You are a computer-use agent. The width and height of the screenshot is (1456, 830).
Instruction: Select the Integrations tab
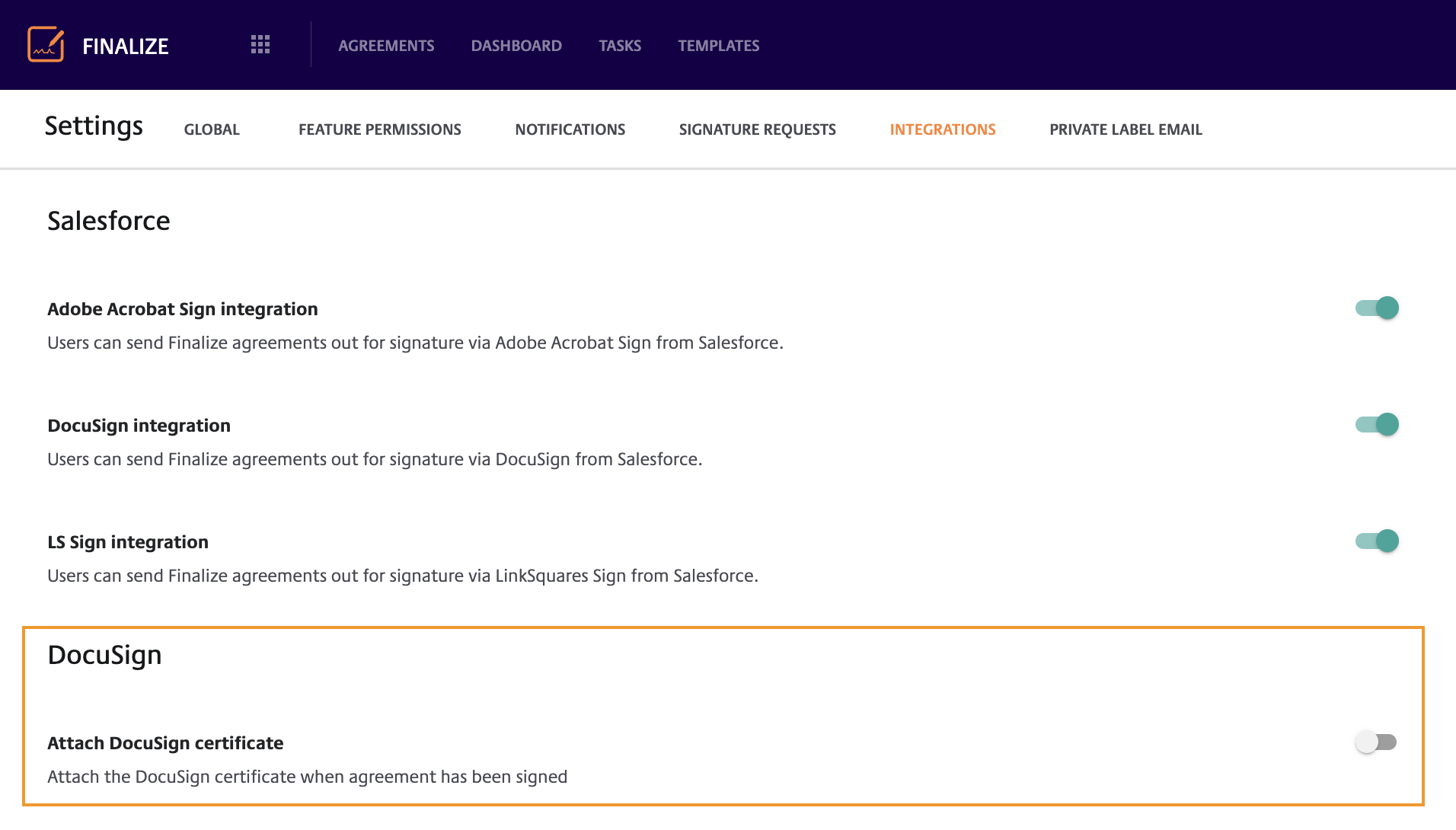[x=942, y=129]
